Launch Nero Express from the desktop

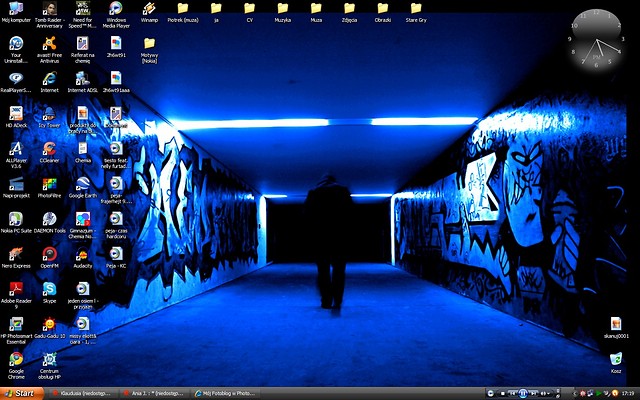point(16,258)
